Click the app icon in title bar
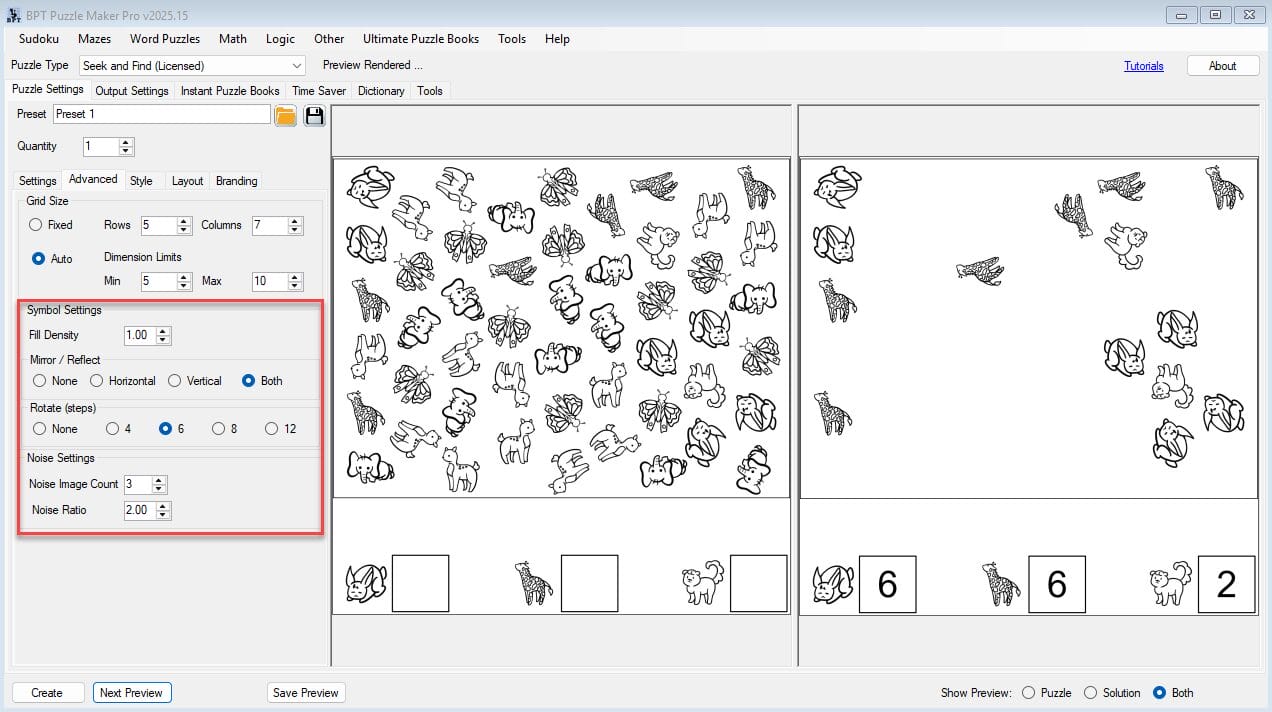The width and height of the screenshot is (1272, 712). click(14, 16)
